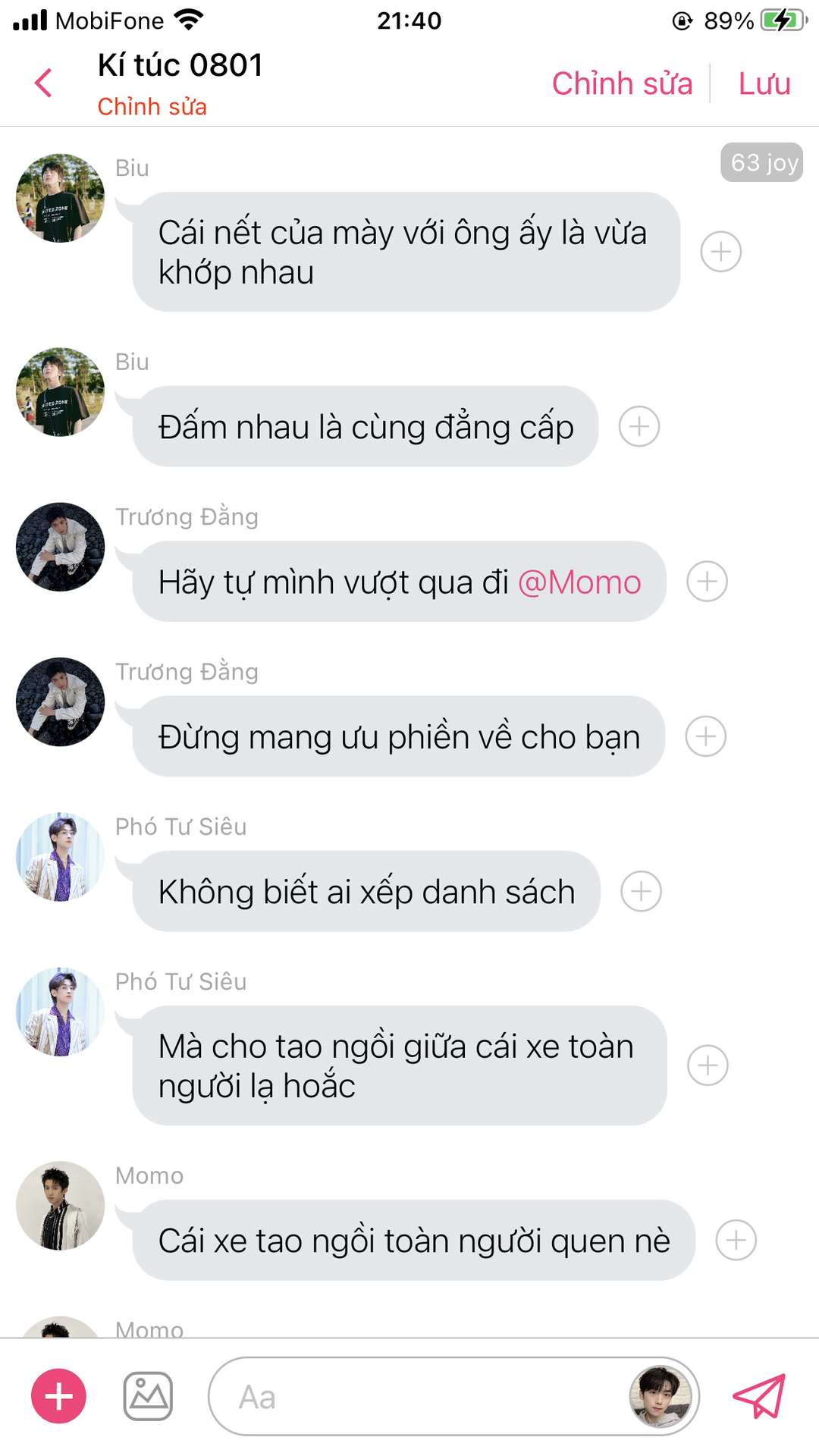
Task: Tap the @Momo mention link
Action: [x=579, y=582]
